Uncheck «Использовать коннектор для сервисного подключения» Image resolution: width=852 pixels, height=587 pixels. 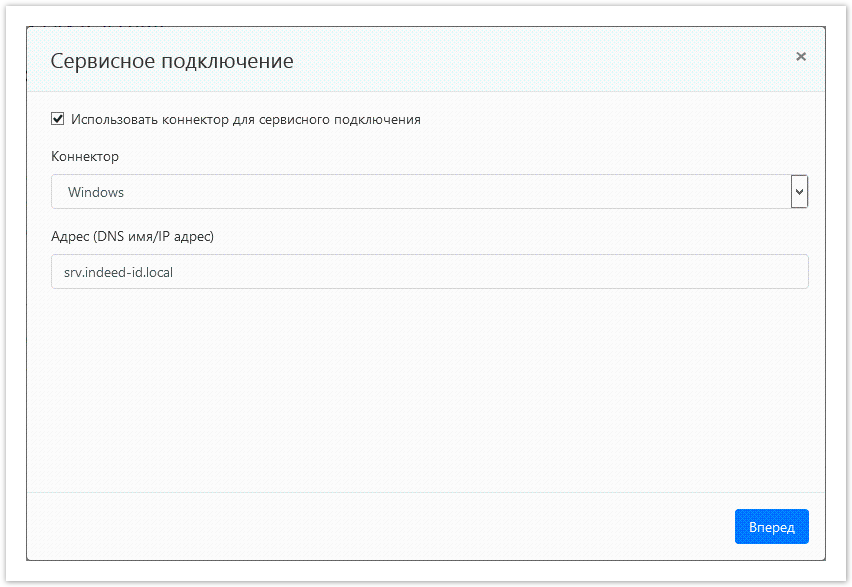click(x=57, y=118)
